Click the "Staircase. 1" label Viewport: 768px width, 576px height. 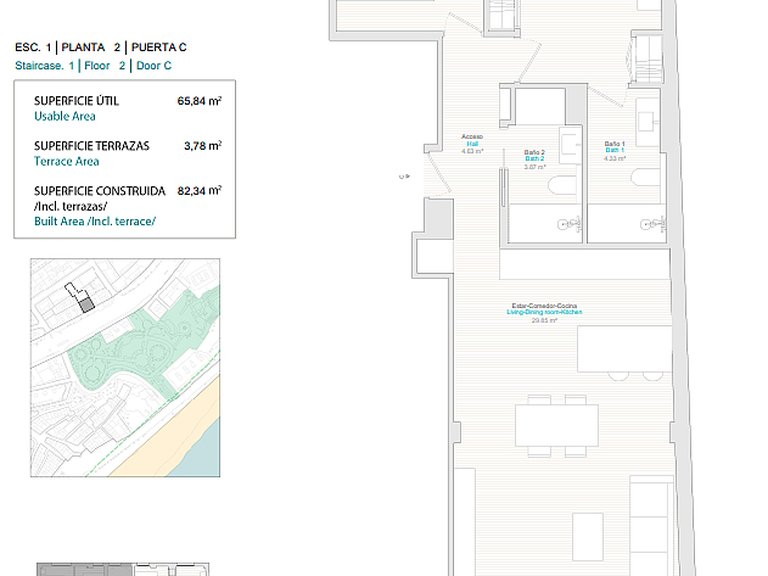pos(45,66)
